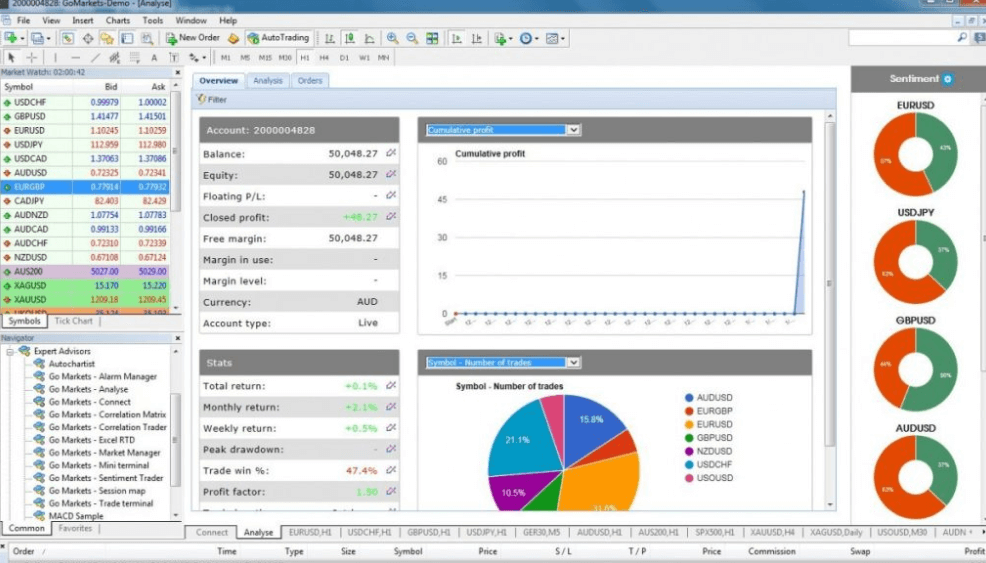Click the Tile Windows grid icon
This screenshot has width=986, height=563.
[432, 38]
